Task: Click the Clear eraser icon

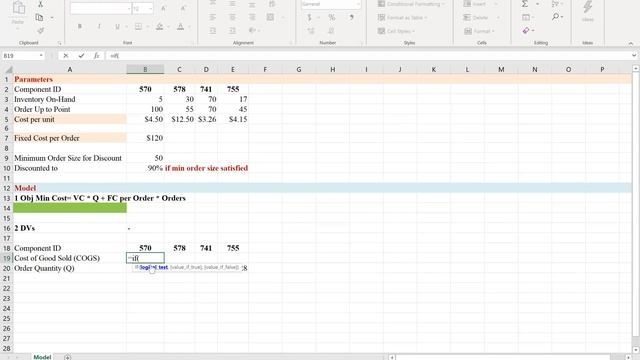Action: tap(526, 31)
